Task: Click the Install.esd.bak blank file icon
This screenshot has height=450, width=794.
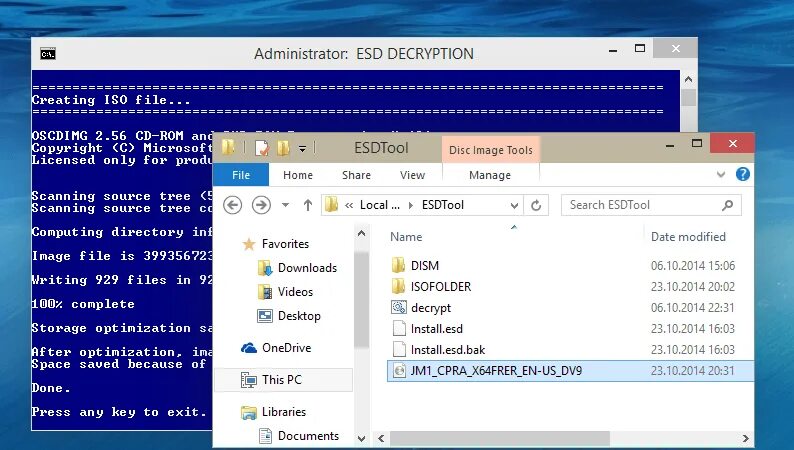Action: [x=399, y=349]
